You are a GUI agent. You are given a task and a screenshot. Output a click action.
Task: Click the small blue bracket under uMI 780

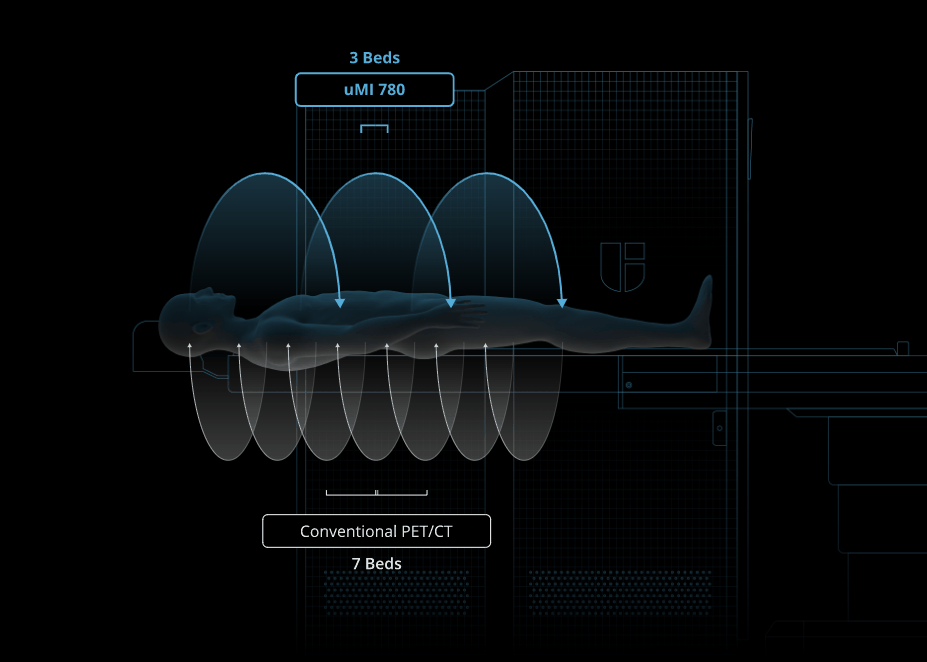[x=374, y=128]
